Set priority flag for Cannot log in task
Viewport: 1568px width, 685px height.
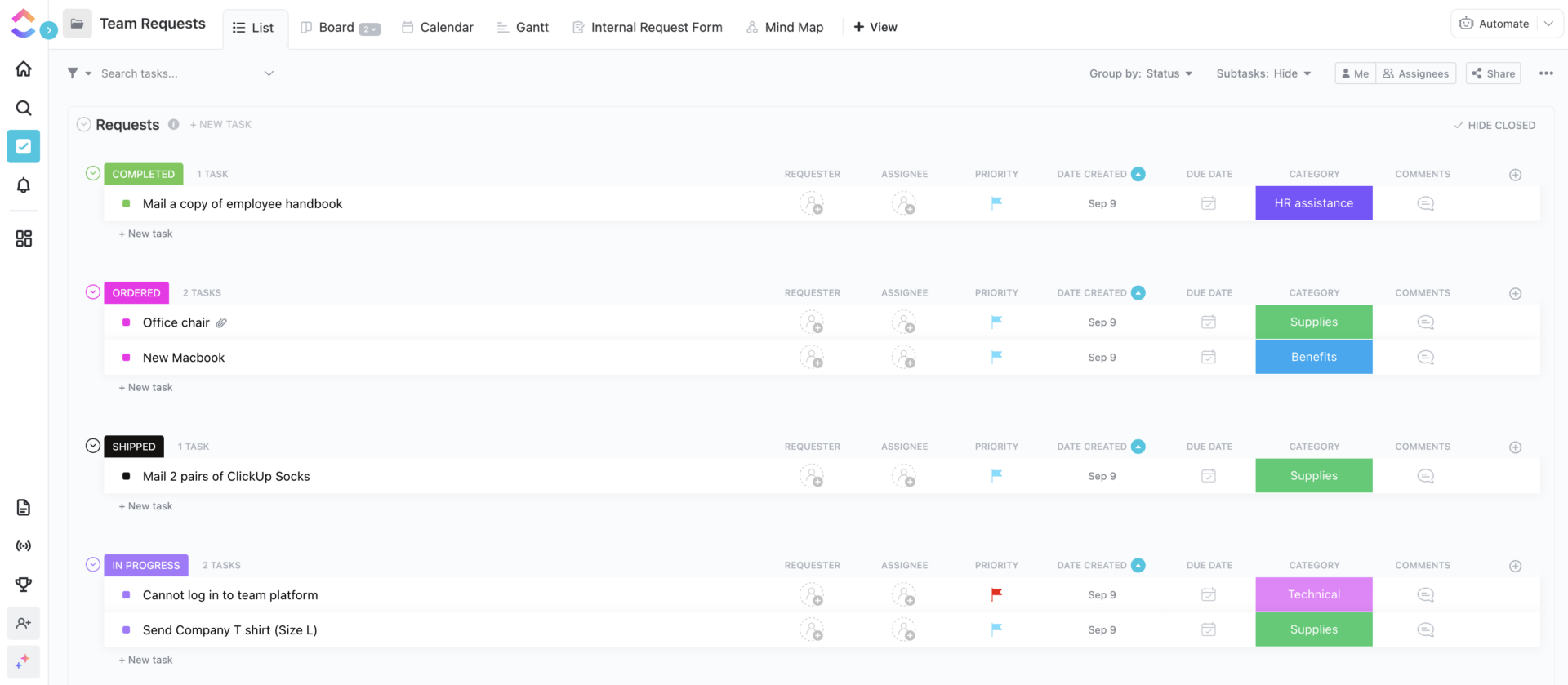[x=996, y=595]
